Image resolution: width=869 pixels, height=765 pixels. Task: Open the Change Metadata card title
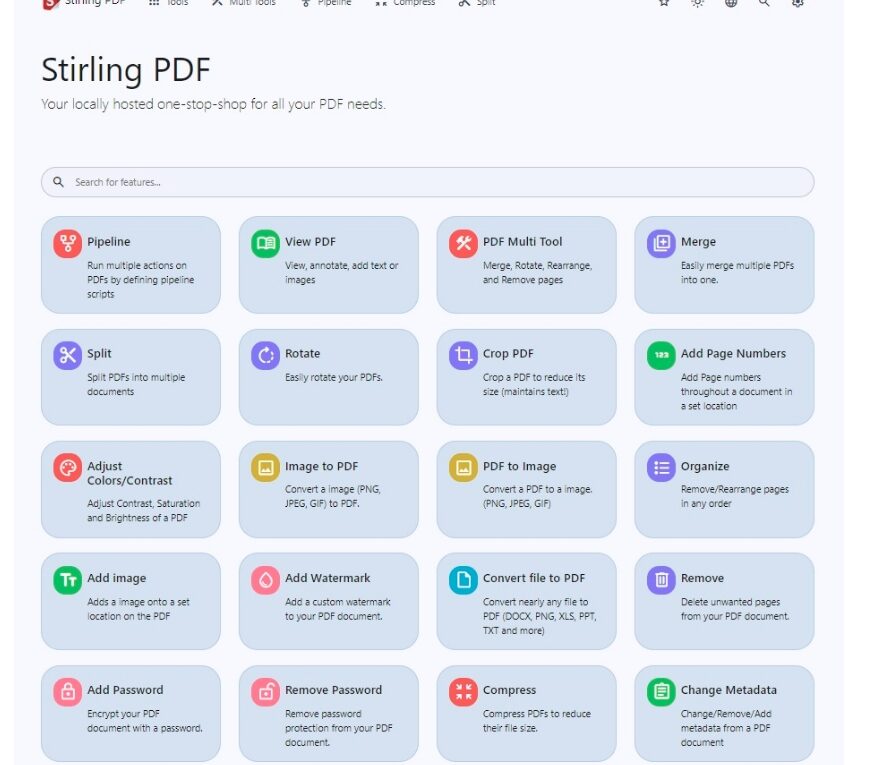click(x=729, y=690)
